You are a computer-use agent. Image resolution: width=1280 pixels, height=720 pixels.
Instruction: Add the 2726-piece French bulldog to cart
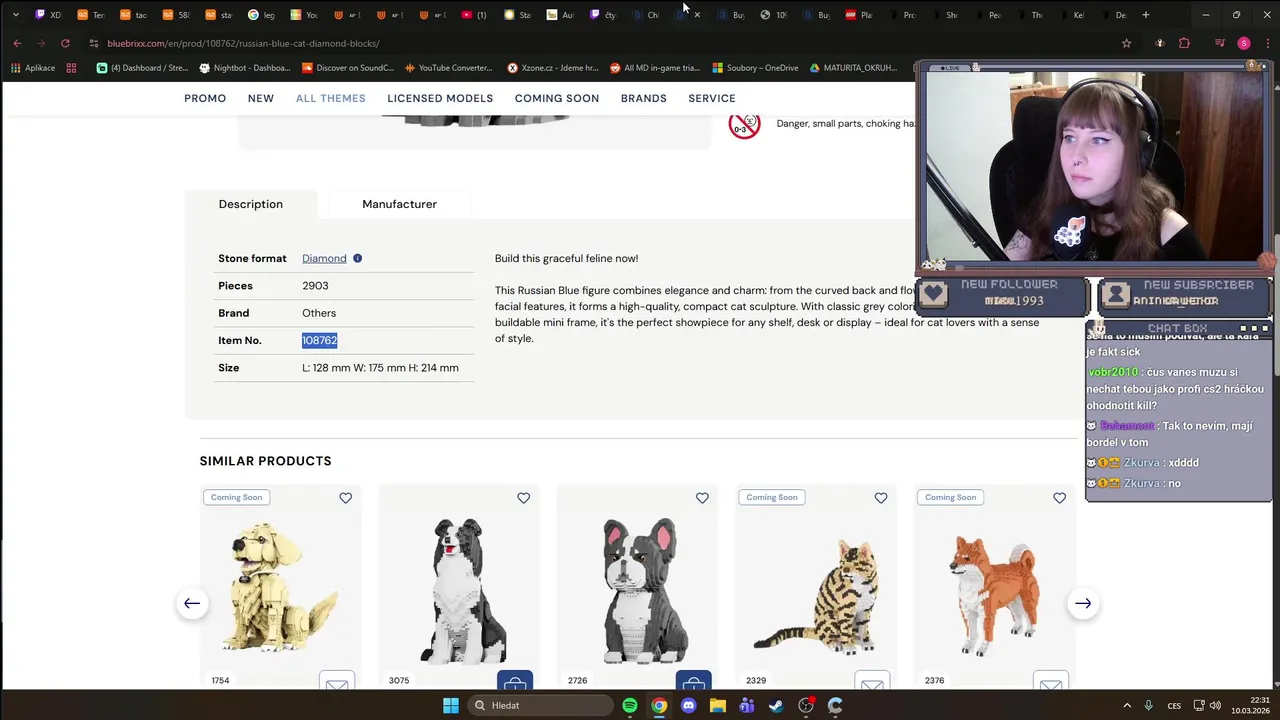click(x=693, y=681)
